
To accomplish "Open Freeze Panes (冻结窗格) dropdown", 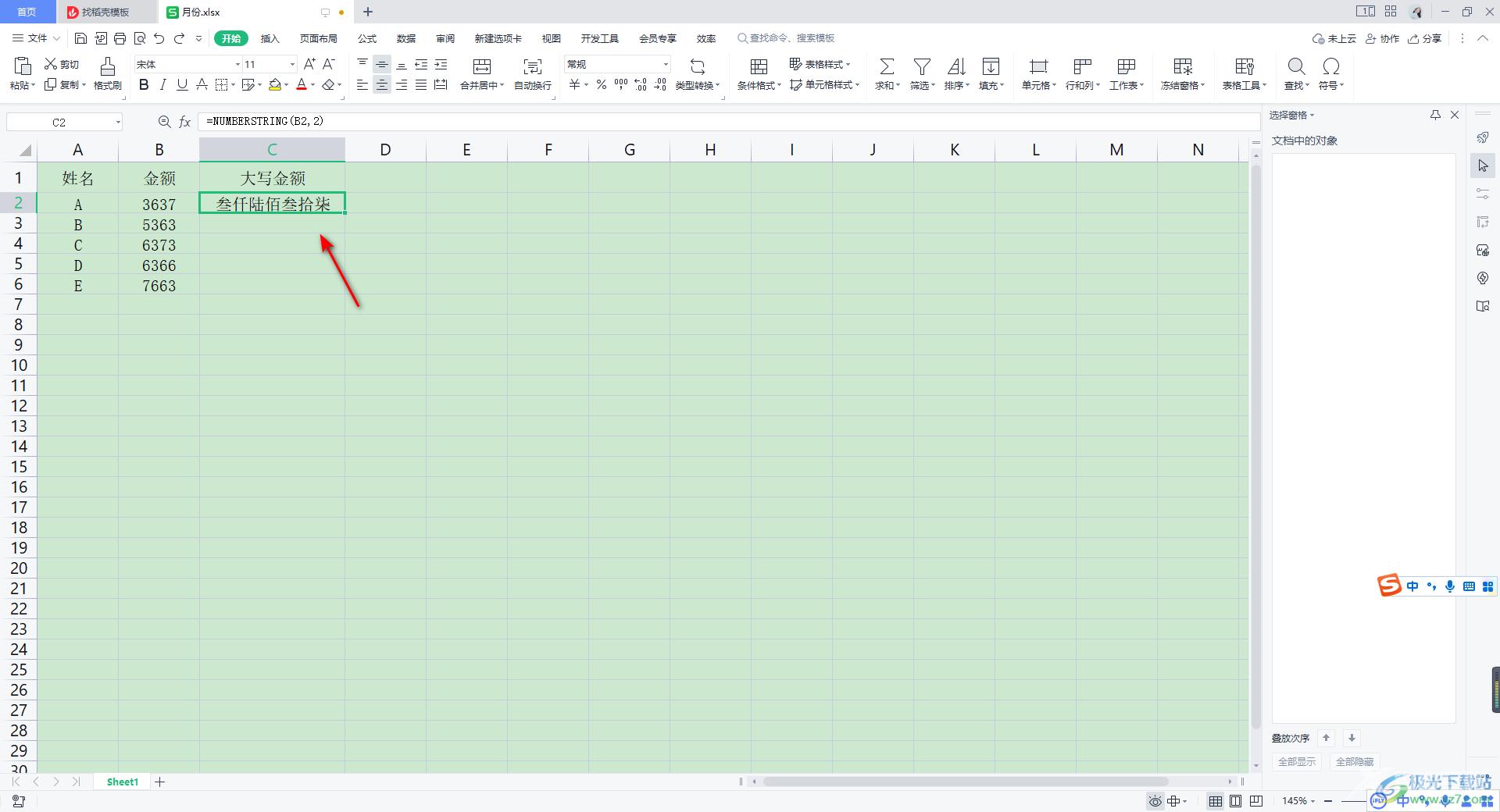I will [x=1183, y=85].
